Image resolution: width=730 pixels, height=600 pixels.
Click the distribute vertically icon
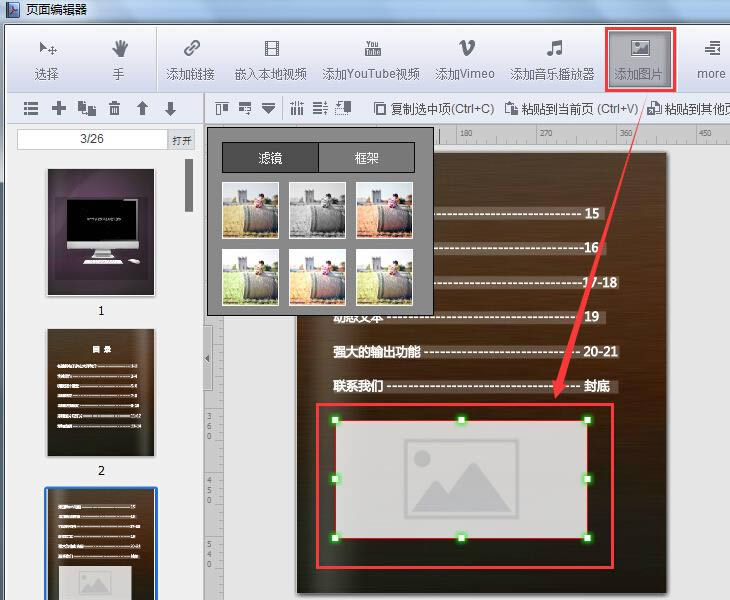pos(320,108)
